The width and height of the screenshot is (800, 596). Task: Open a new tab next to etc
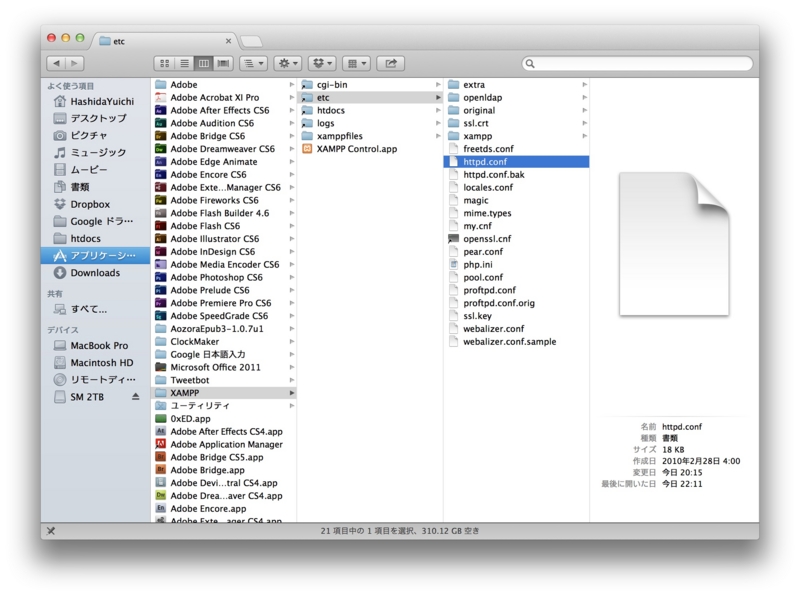(x=251, y=41)
